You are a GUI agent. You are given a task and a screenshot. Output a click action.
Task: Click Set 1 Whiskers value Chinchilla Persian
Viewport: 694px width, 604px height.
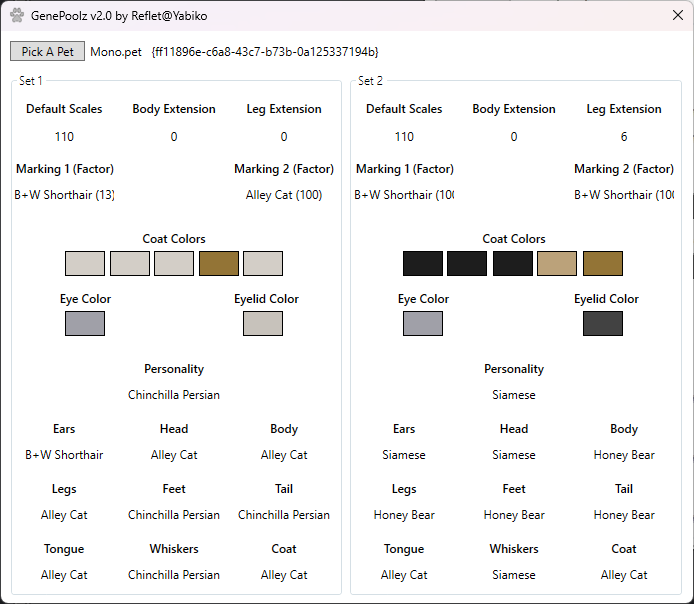tap(174, 575)
